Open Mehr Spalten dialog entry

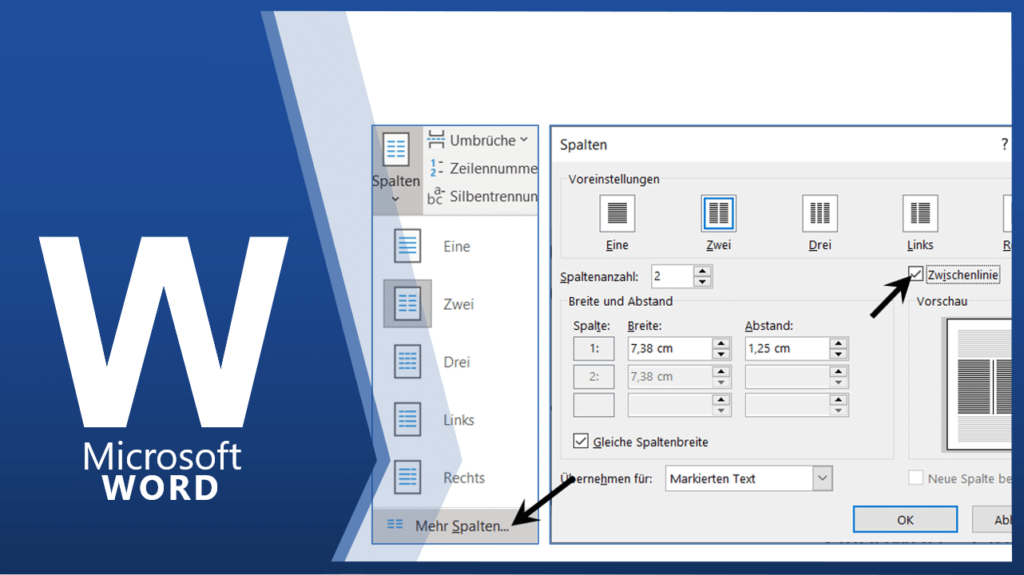click(x=460, y=526)
